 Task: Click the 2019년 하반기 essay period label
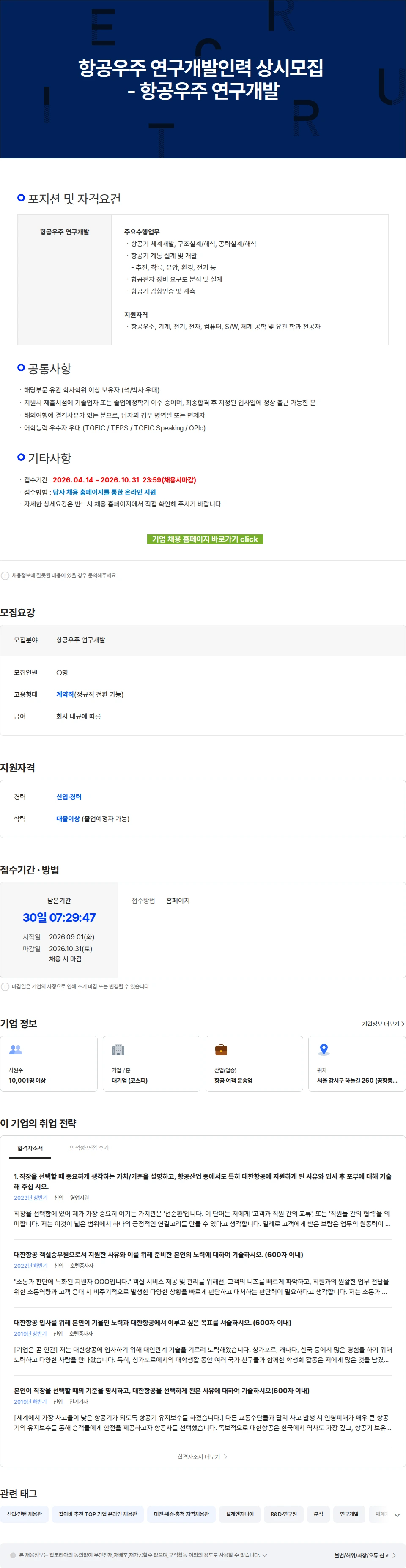(30, 1401)
